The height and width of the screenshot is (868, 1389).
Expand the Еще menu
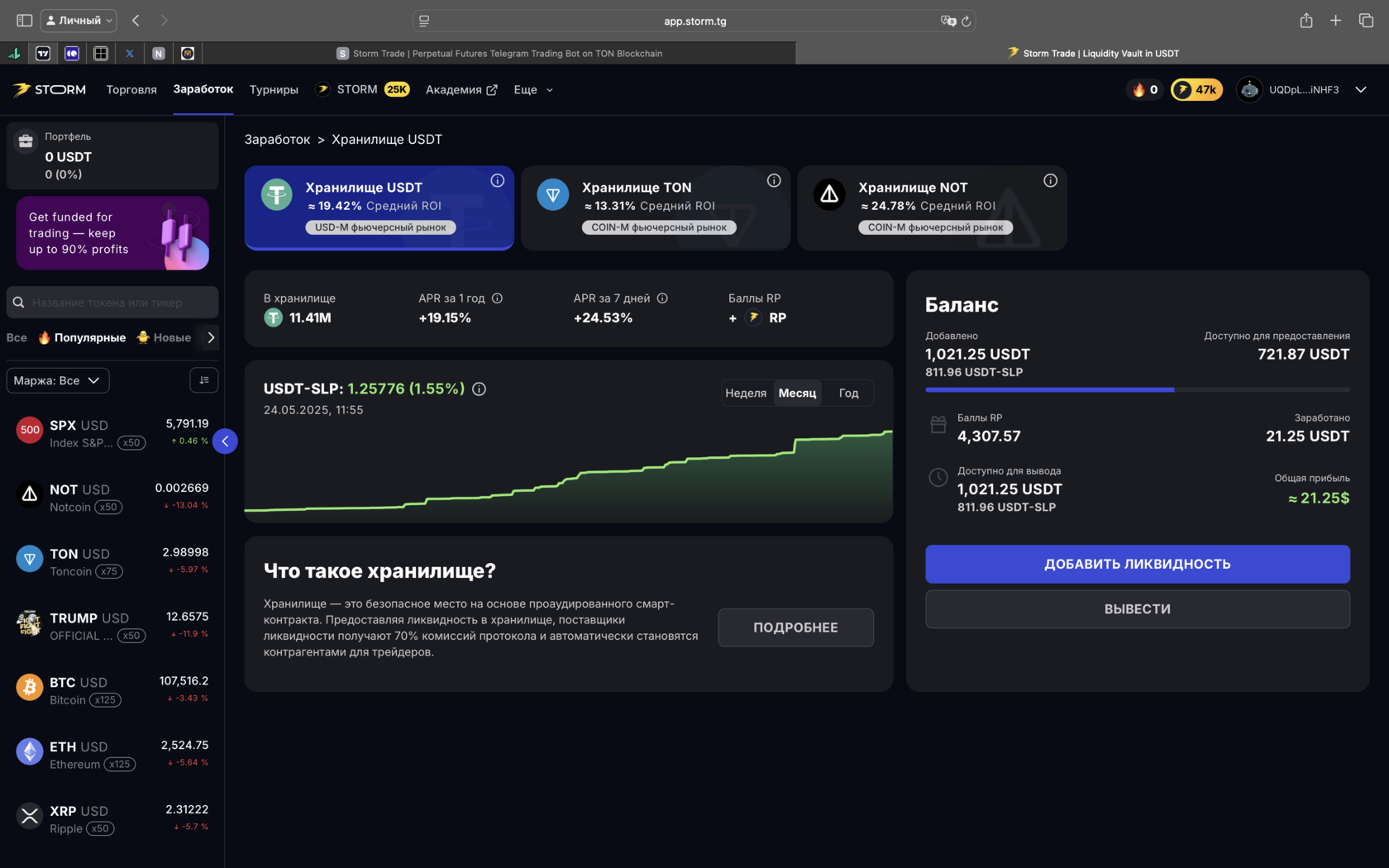tap(533, 89)
